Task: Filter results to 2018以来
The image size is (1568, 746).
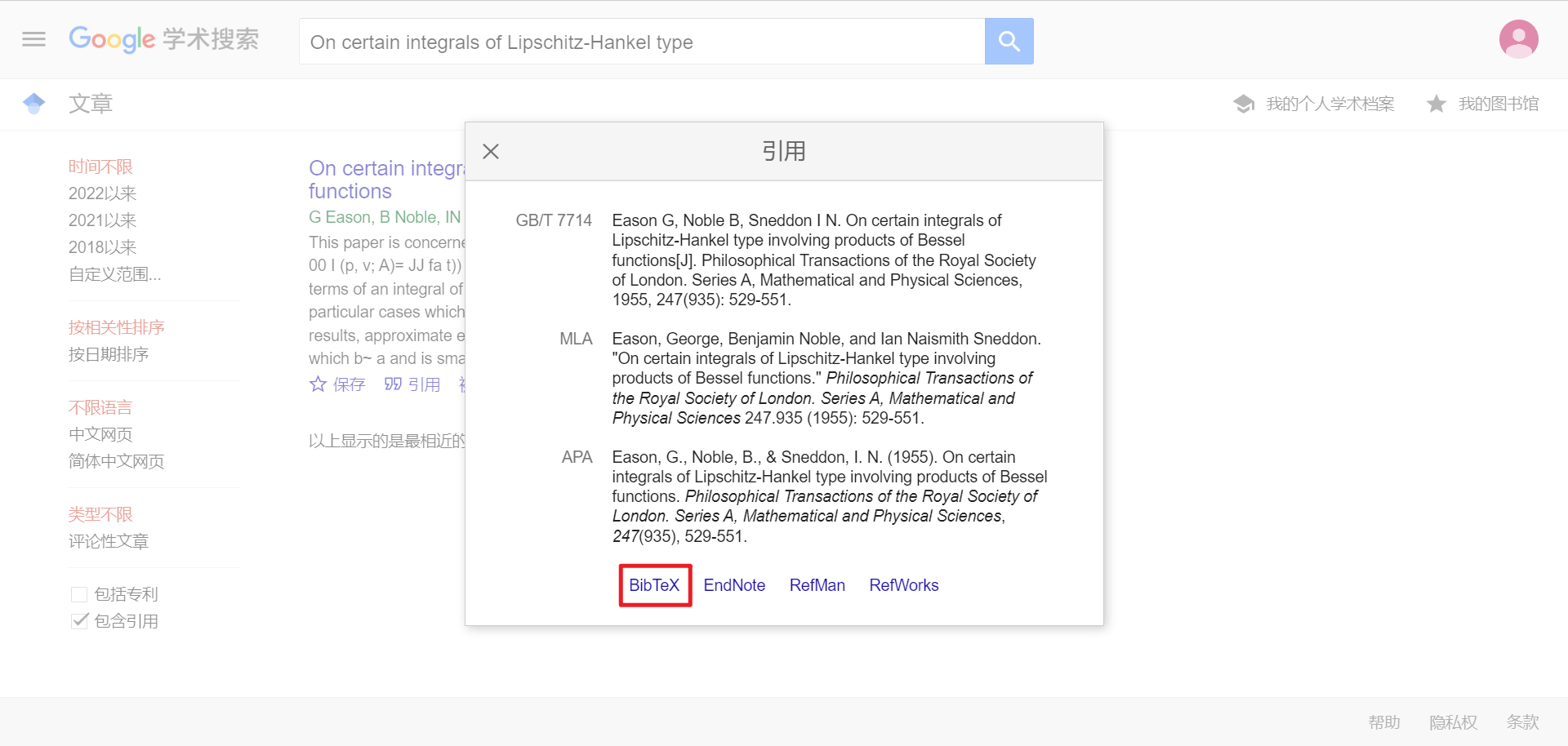Action: click(102, 247)
